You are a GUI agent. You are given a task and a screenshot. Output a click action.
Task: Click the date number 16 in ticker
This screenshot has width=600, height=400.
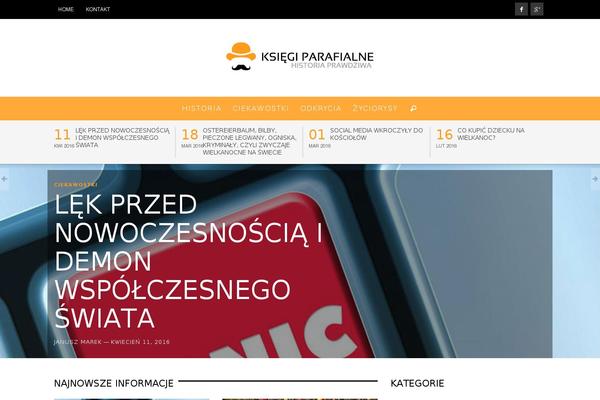point(444,135)
